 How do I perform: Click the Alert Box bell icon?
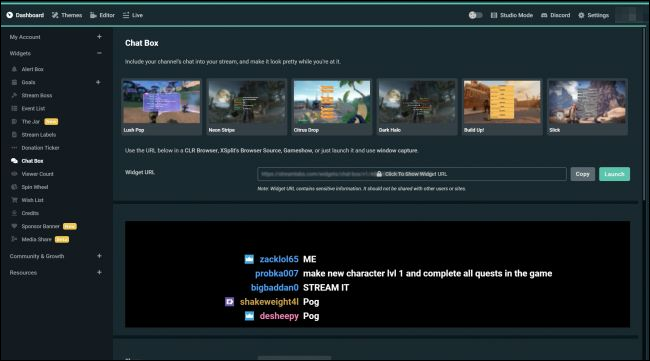14,69
